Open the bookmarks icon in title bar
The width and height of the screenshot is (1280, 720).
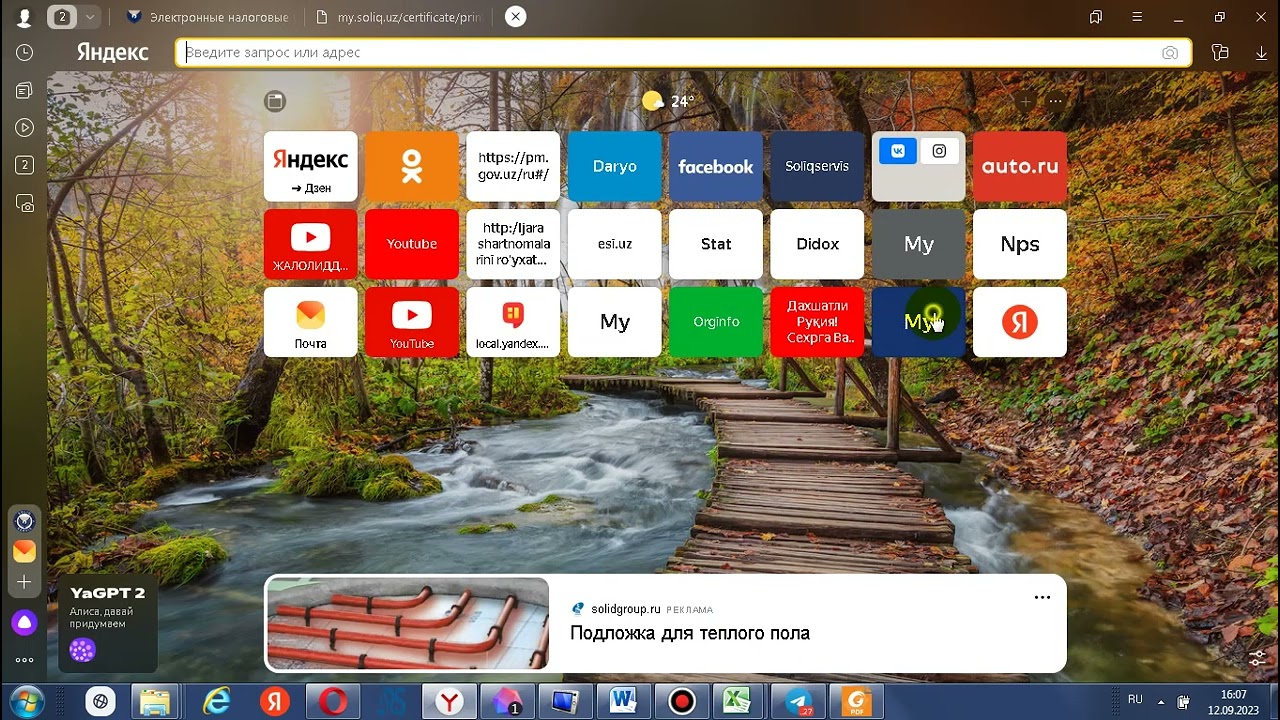(x=1096, y=17)
